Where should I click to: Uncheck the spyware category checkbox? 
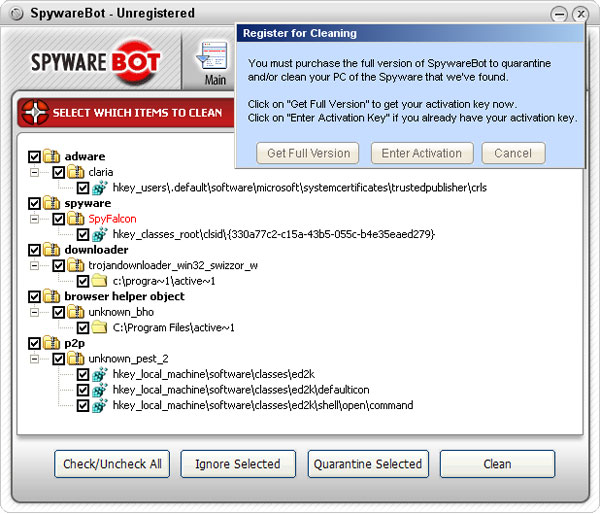click(34, 204)
